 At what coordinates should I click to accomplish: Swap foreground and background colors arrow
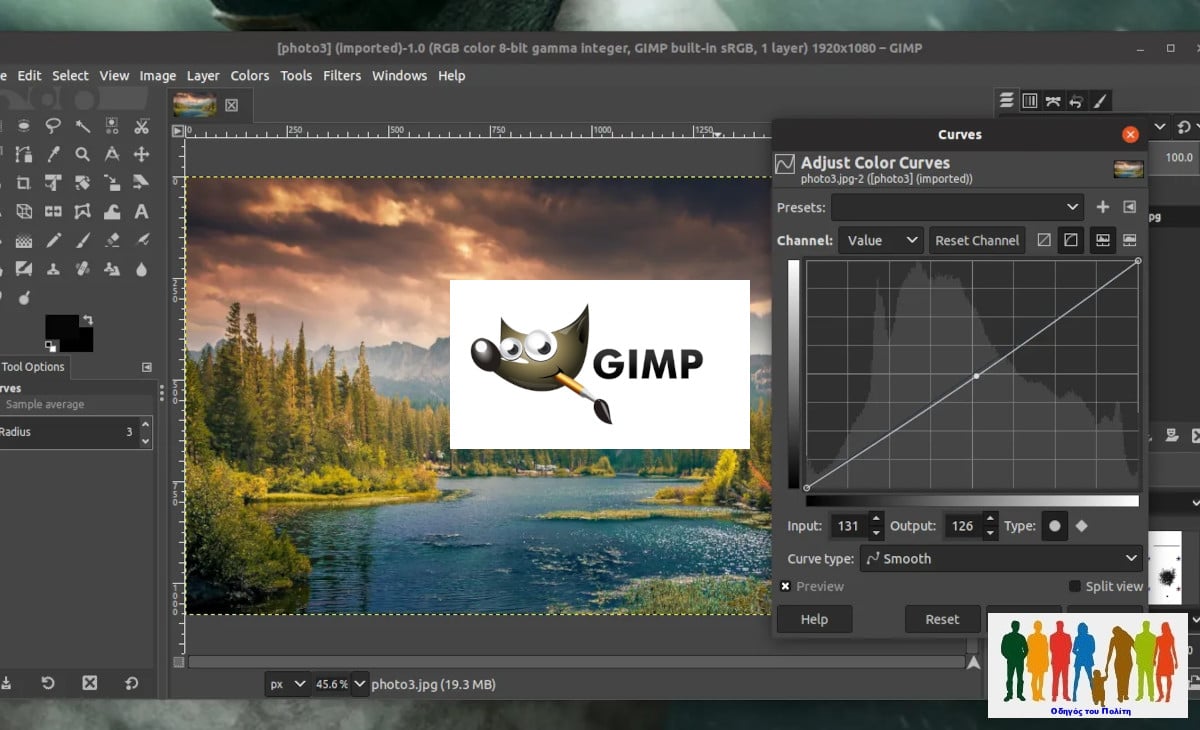pyautogui.click(x=88, y=319)
